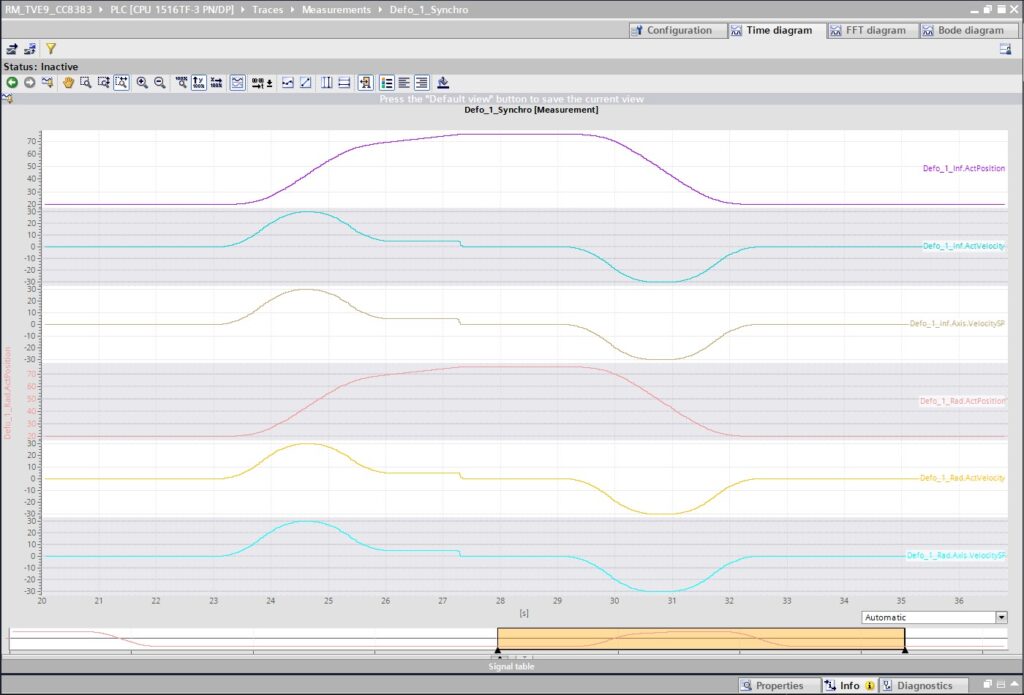Viewport: 1024px width, 695px height.
Task: Switch to the Time diagram tab
Action: [x=777, y=30]
